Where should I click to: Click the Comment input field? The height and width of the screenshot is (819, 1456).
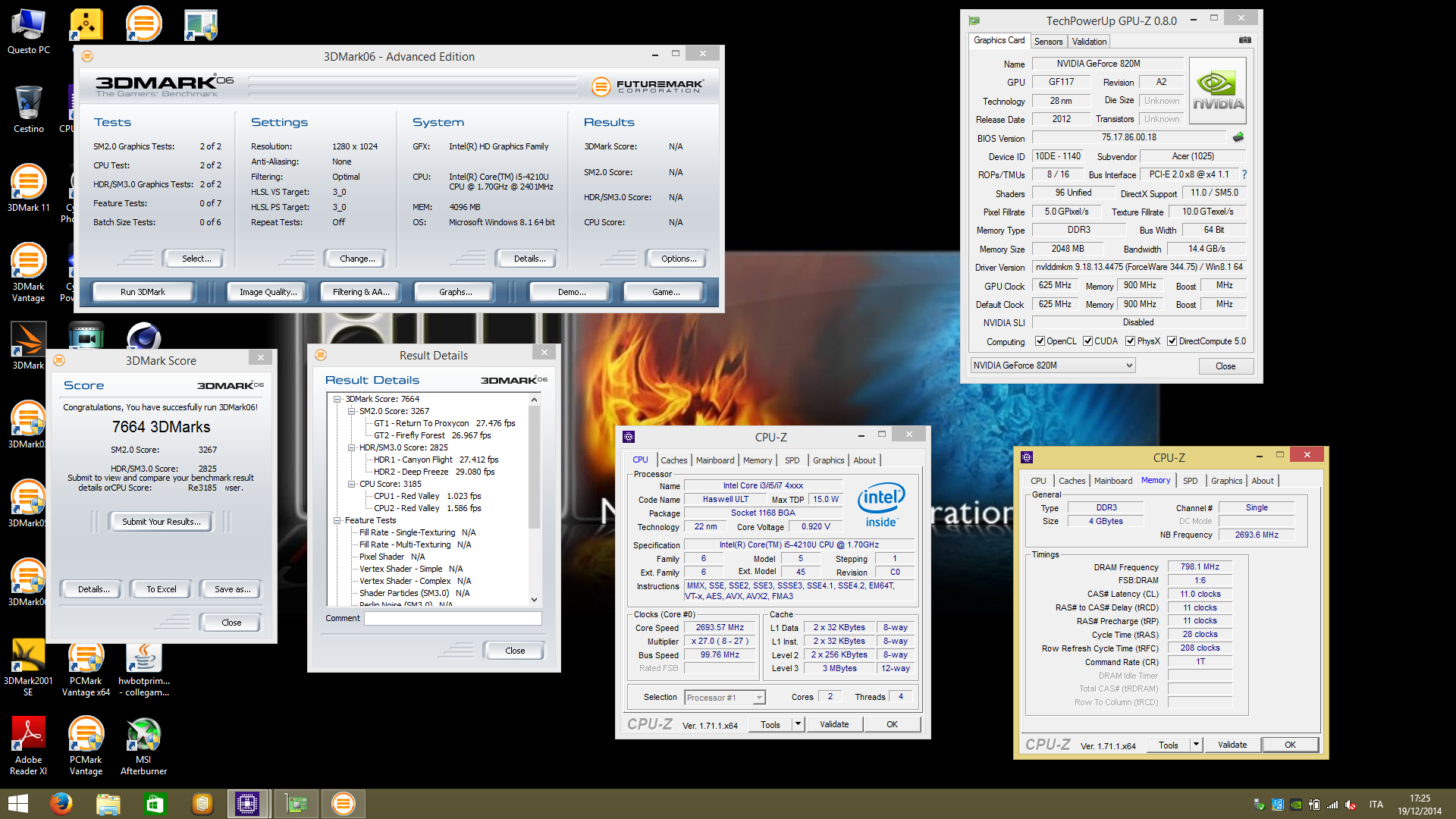453,618
